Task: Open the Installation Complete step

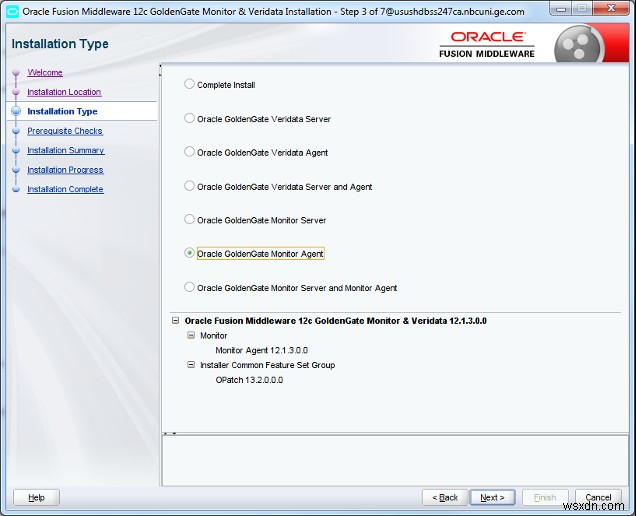Action: pos(65,189)
